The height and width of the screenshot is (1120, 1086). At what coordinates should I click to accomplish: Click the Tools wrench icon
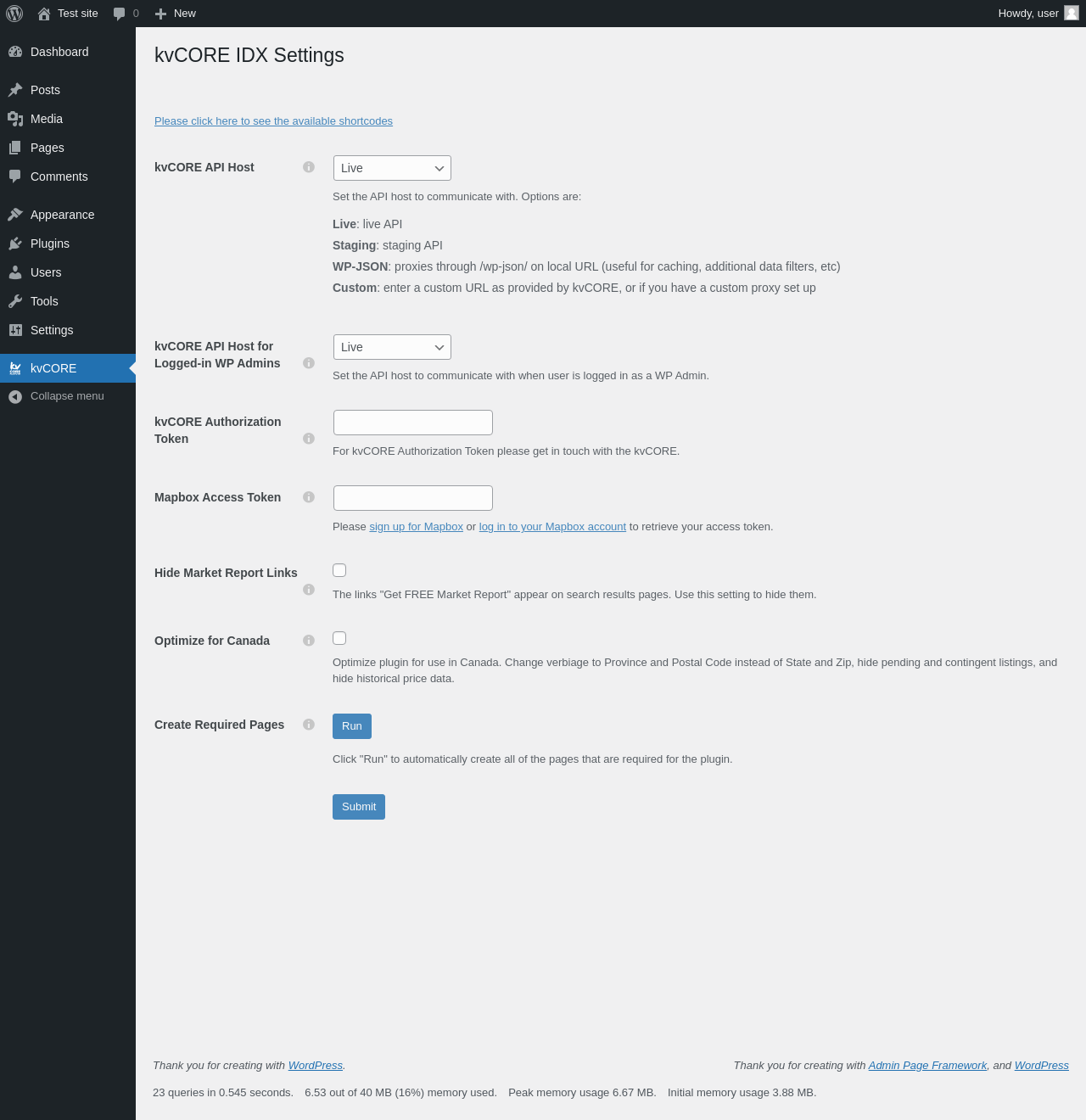(15, 301)
